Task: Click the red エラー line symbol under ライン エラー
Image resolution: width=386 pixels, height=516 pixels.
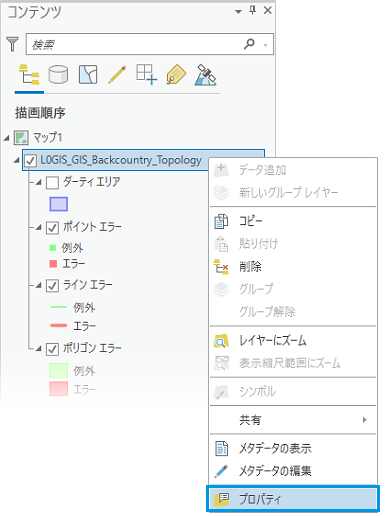Action: (x=59, y=325)
